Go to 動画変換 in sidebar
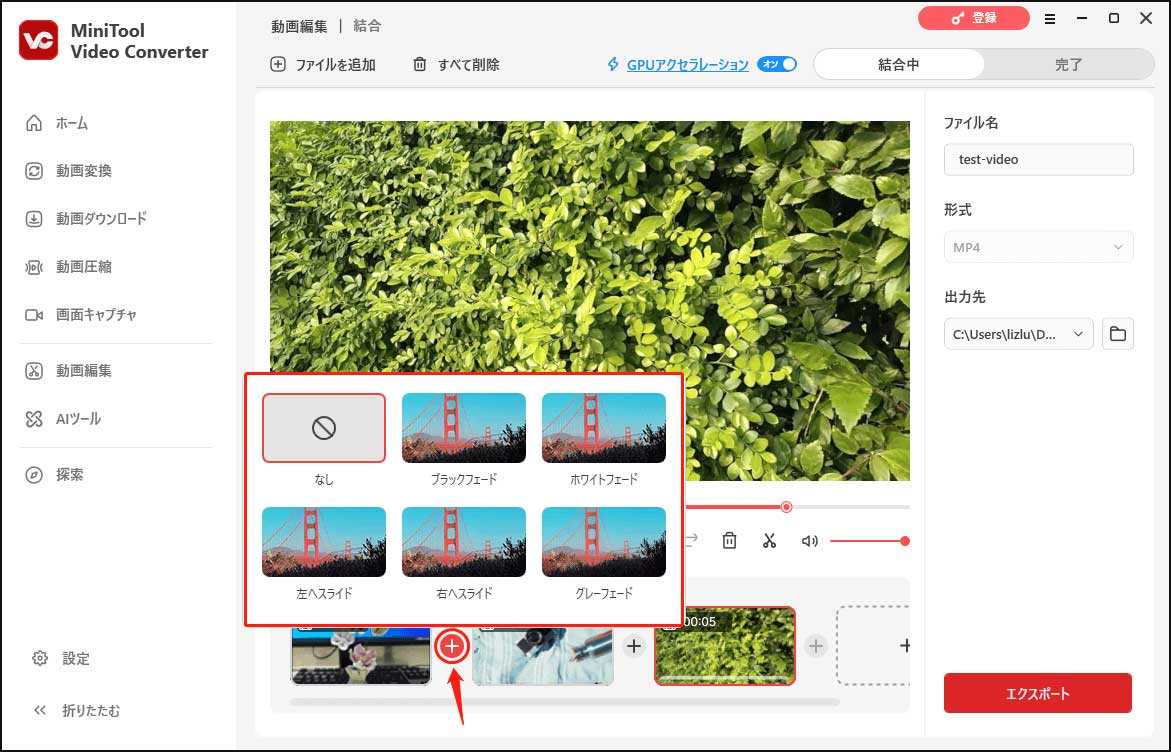Screen dimensions: 1171x752 coord(69,171)
